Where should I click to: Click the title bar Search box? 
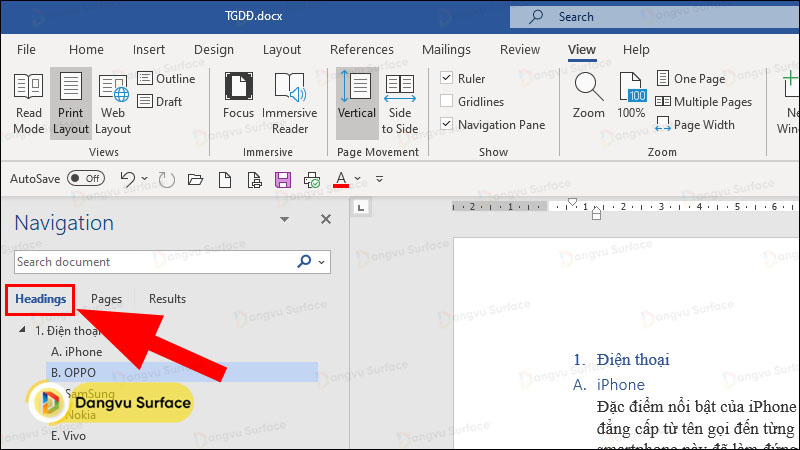655,17
